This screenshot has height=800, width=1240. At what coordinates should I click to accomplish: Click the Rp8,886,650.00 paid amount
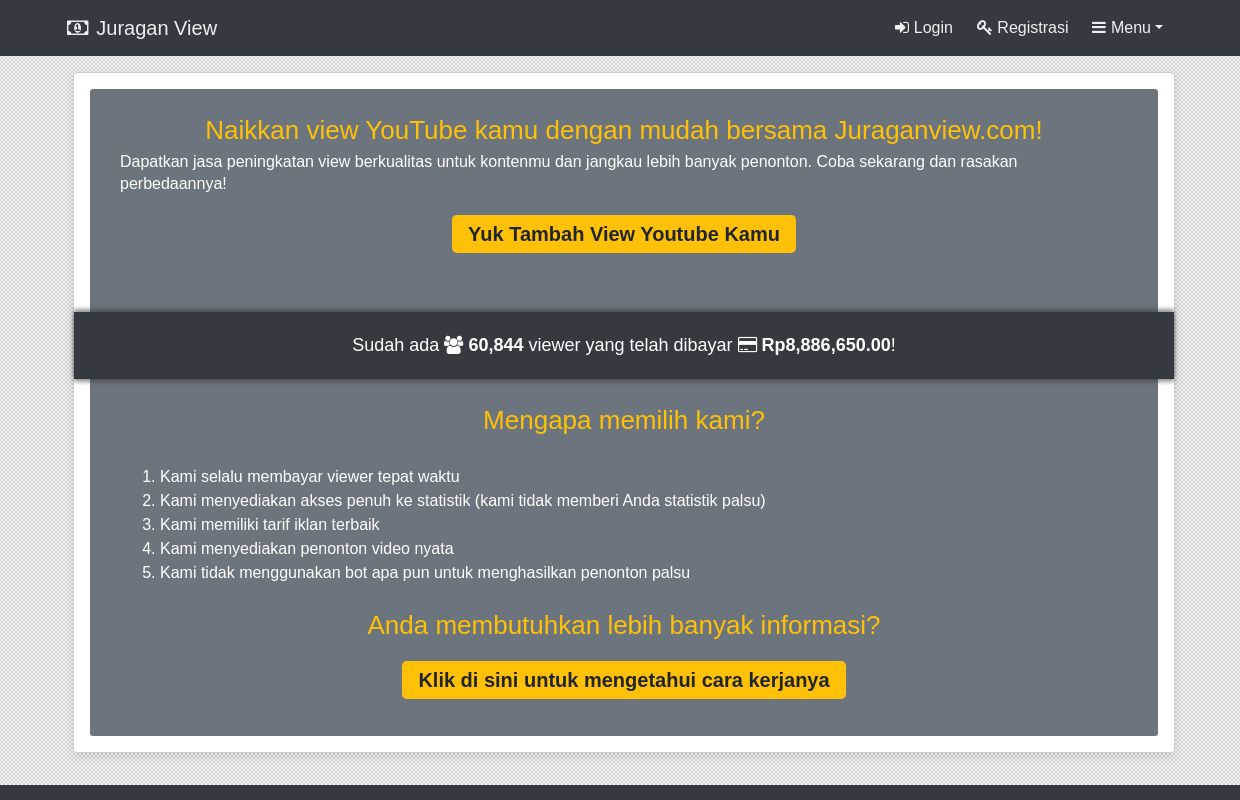(825, 345)
